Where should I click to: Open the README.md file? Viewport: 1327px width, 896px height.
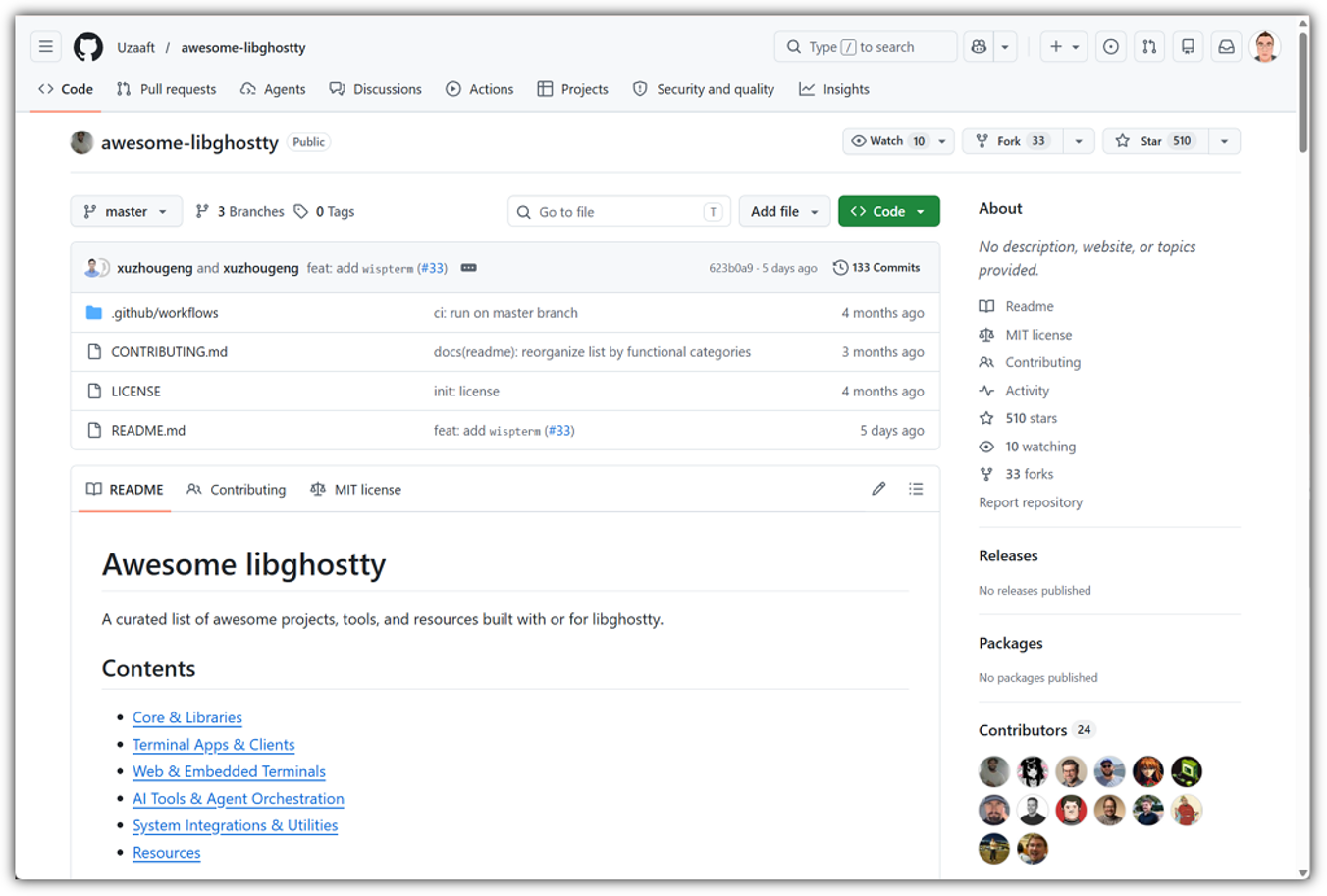pos(148,431)
